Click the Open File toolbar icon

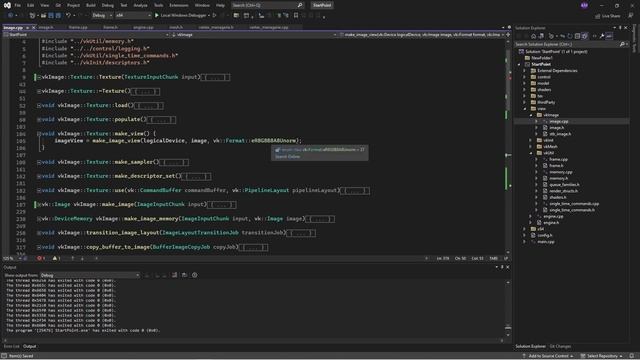(43, 16)
